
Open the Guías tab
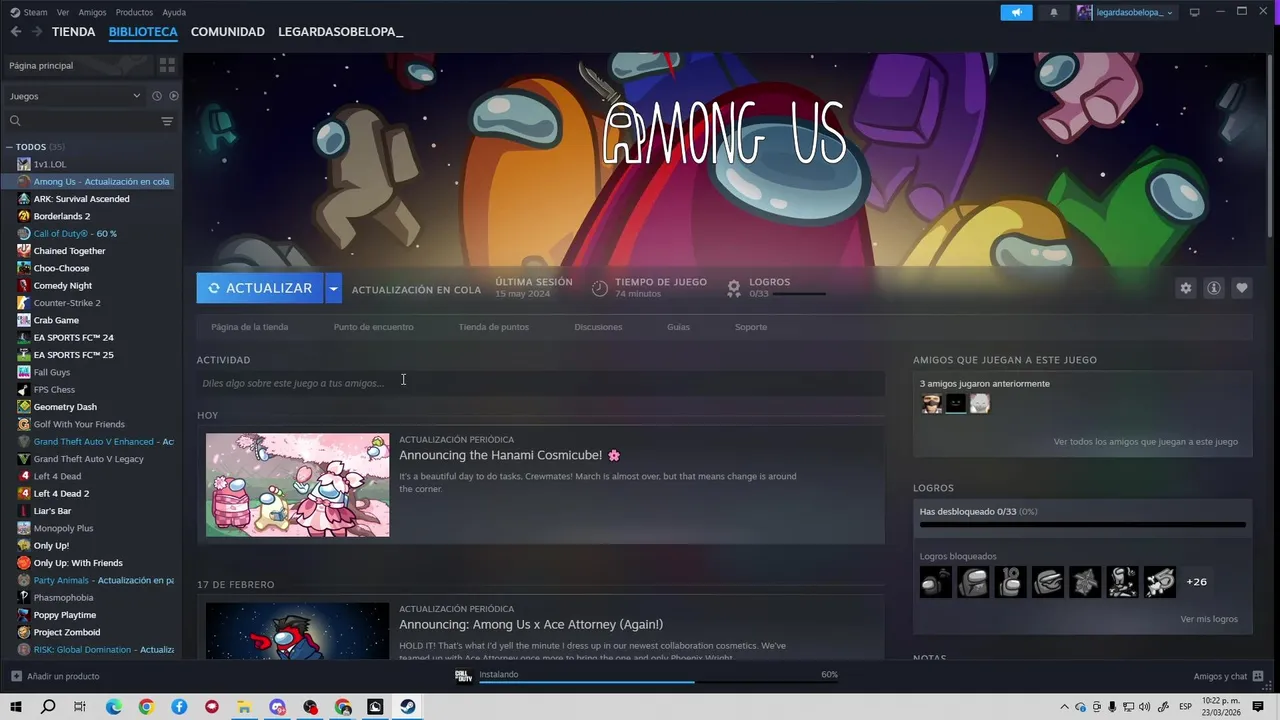point(678,327)
